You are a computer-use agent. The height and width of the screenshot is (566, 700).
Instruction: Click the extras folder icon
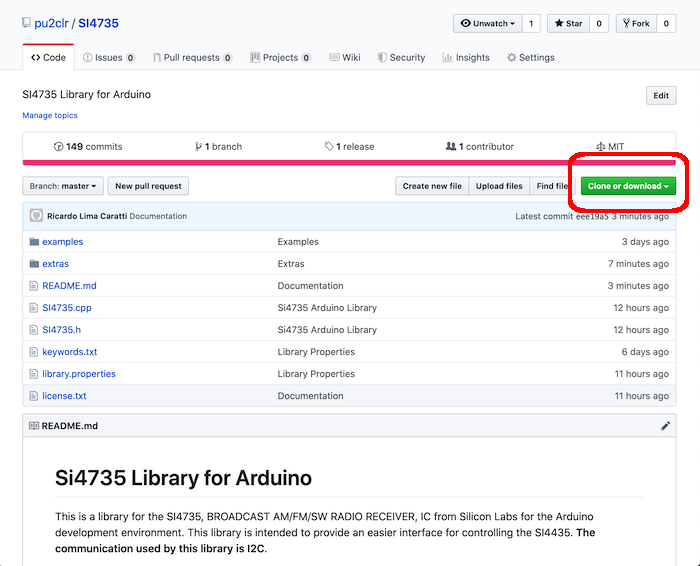(34, 263)
